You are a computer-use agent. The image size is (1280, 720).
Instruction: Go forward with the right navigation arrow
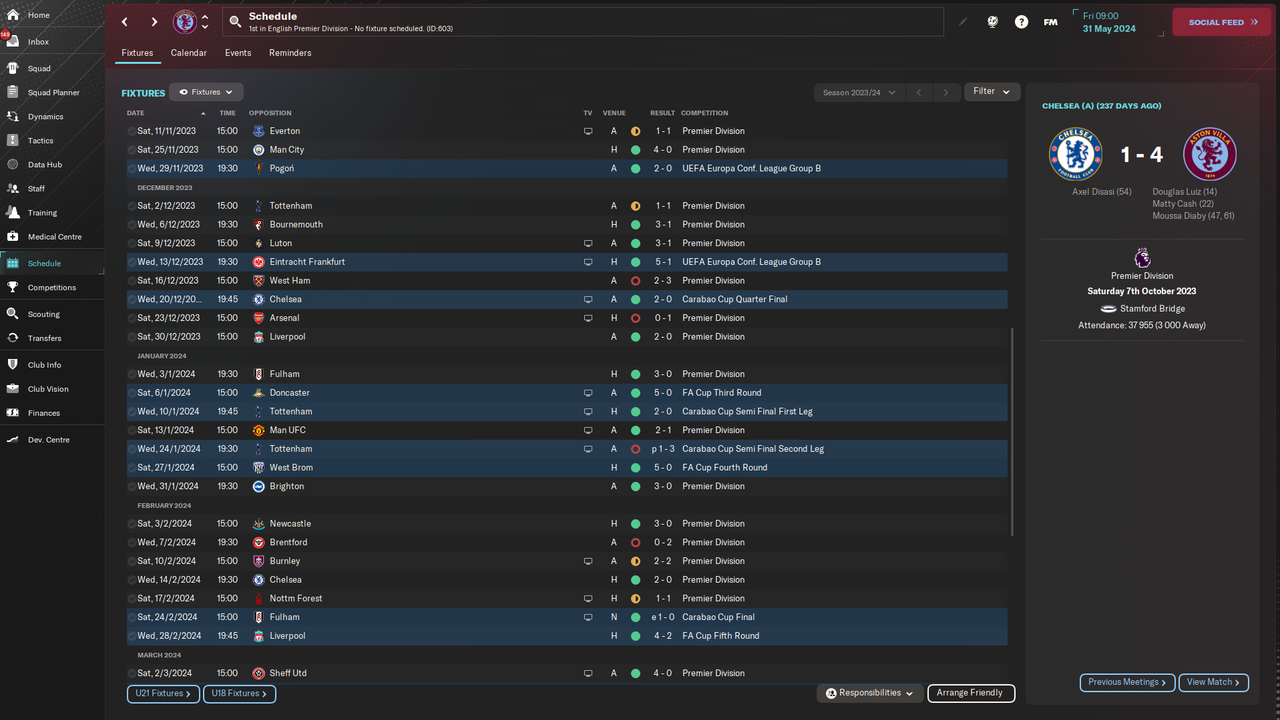154,21
